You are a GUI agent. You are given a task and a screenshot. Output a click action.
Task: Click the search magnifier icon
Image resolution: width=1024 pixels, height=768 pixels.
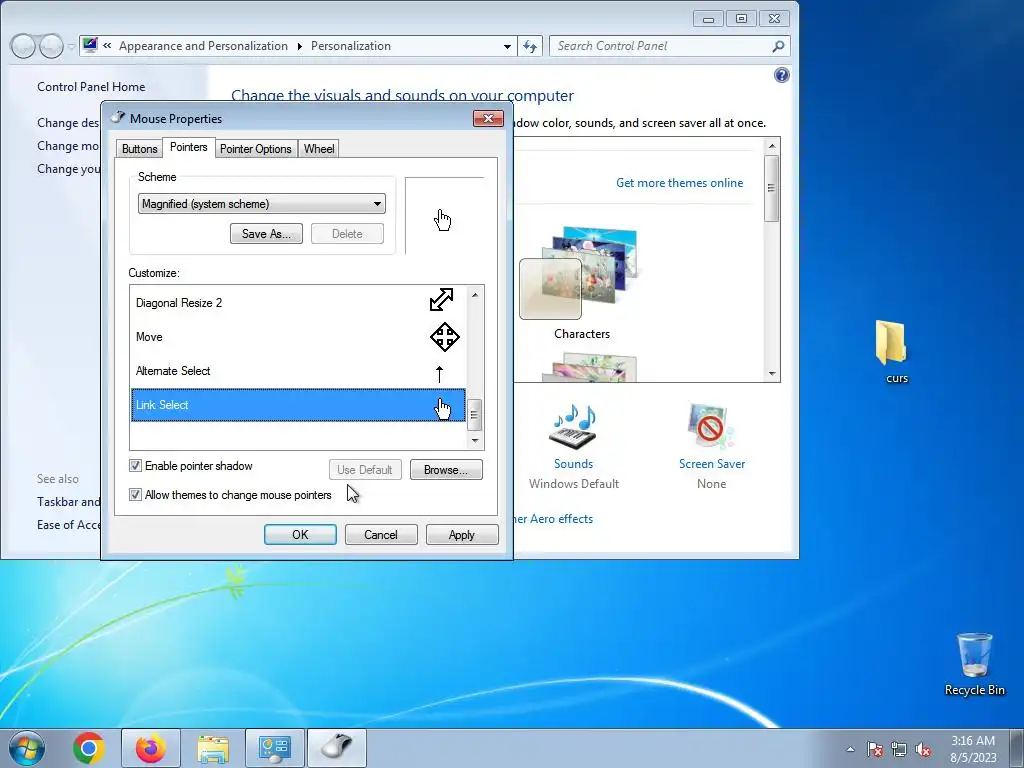pos(778,46)
